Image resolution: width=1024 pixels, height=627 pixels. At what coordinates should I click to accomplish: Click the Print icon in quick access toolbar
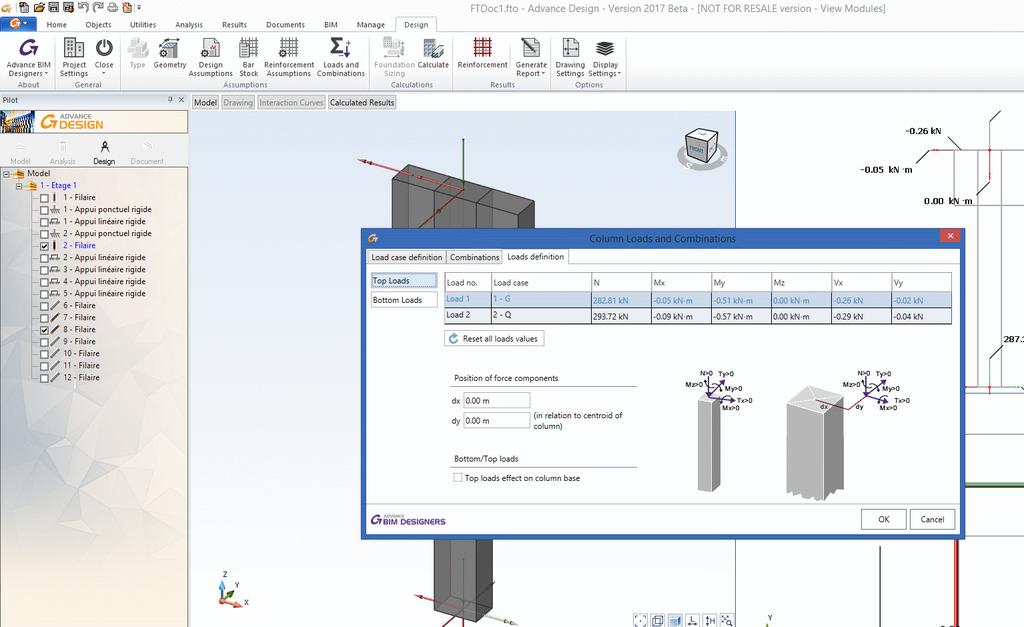click(x=112, y=8)
